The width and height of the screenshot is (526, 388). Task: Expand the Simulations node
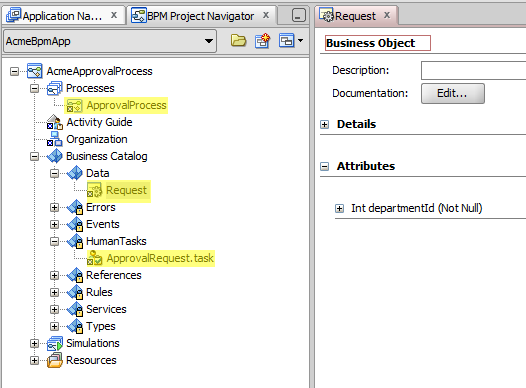tap(34, 343)
